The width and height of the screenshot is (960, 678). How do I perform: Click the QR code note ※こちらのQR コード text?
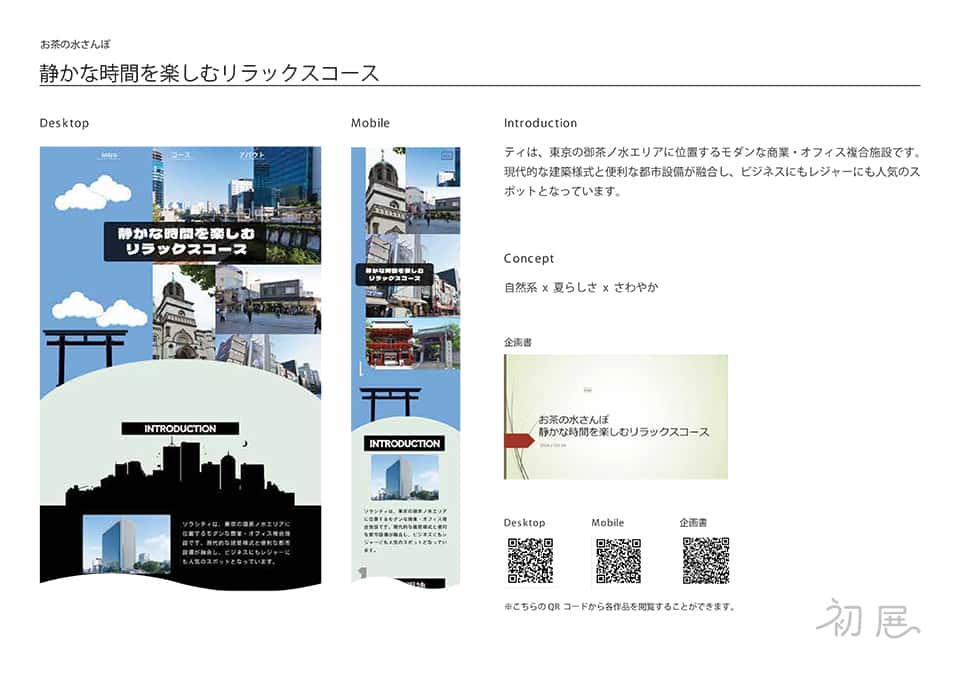(x=619, y=606)
